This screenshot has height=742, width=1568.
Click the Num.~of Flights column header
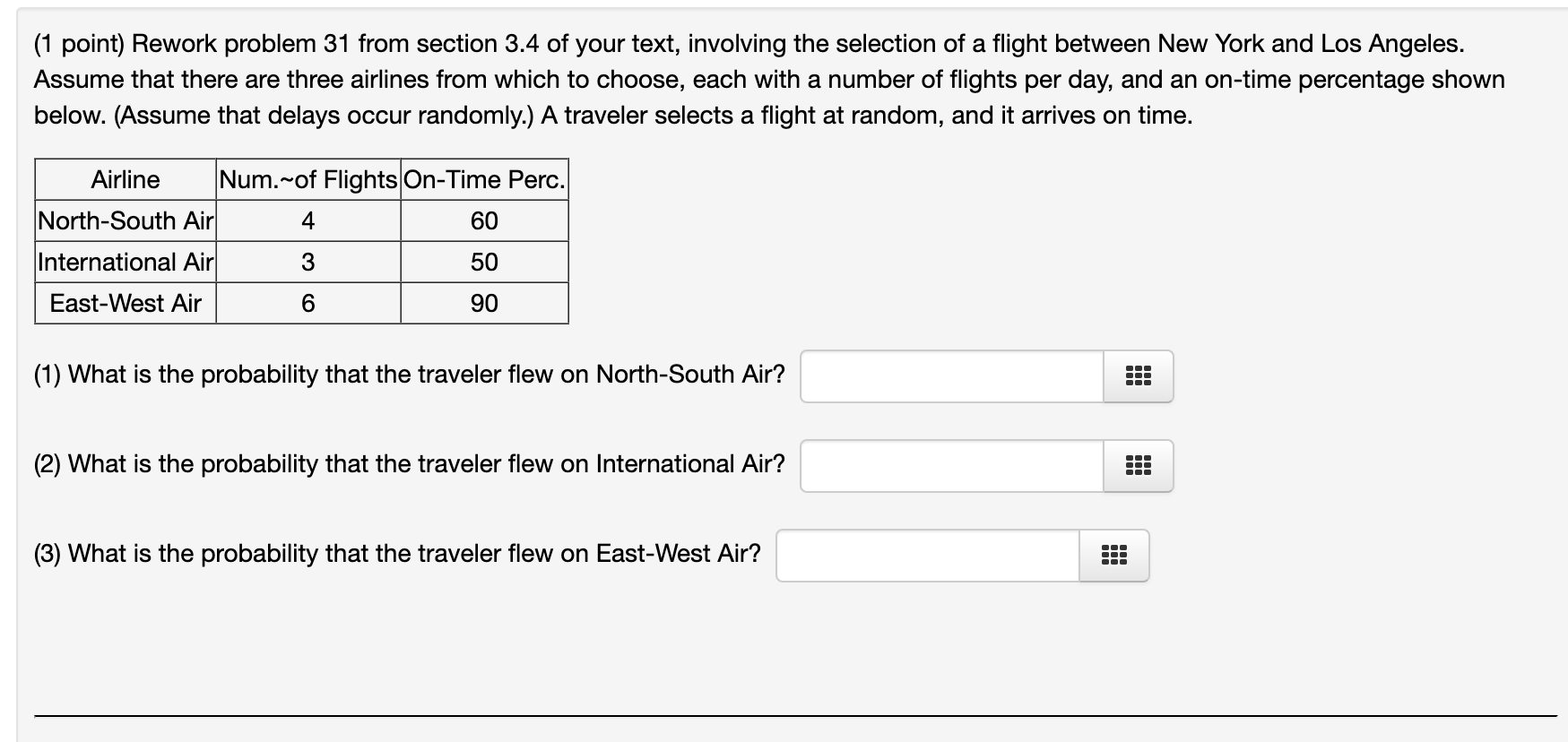(x=308, y=179)
